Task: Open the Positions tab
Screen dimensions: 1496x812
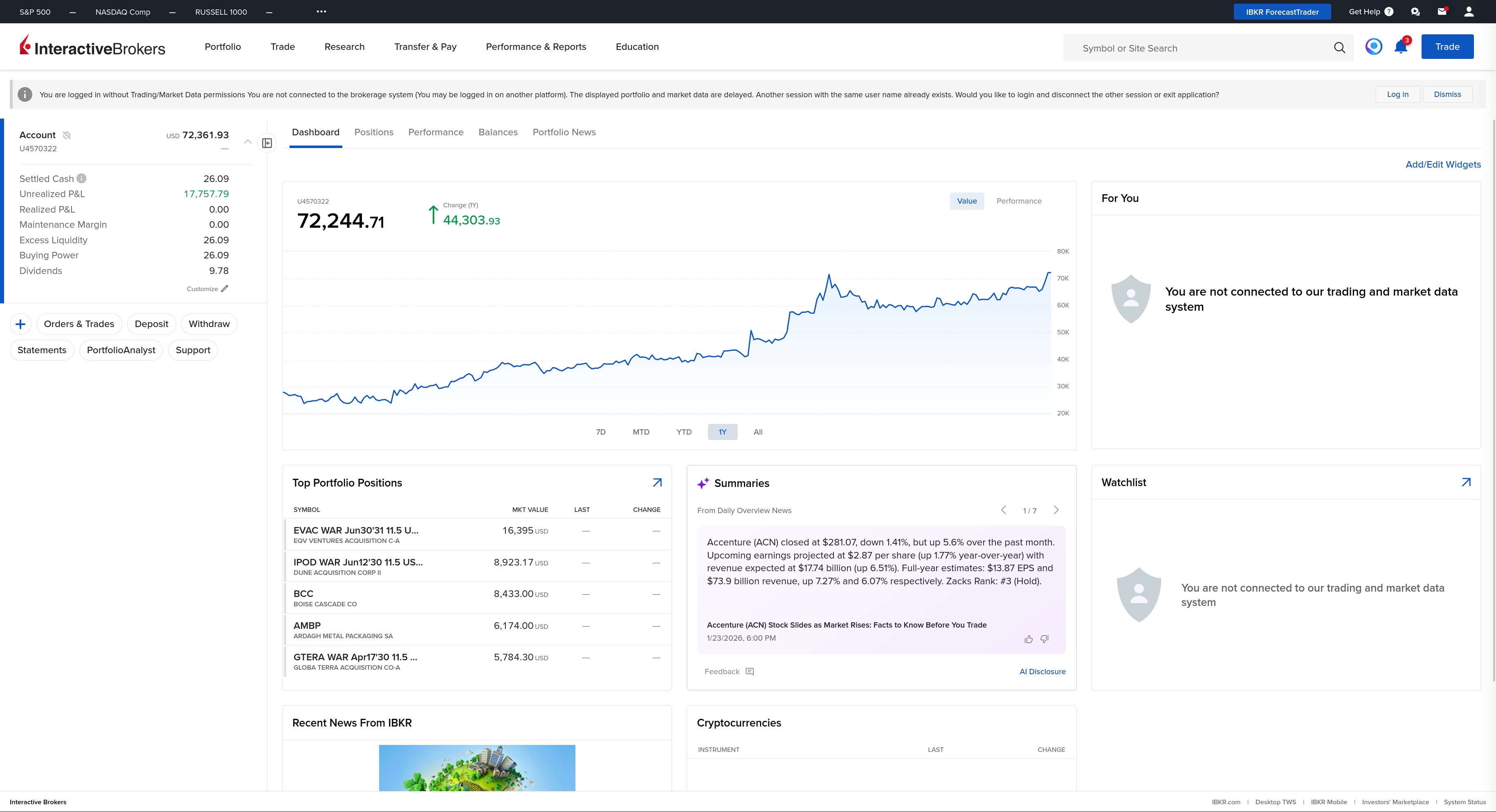Action: pyautogui.click(x=373, y=132)
